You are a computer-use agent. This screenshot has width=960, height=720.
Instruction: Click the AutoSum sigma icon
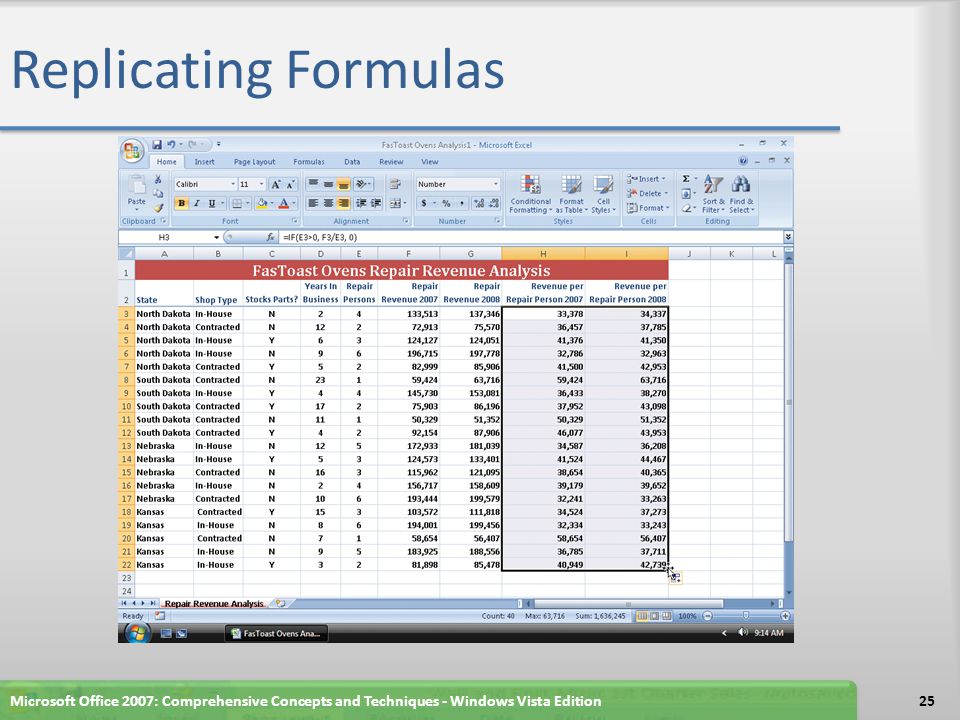pos(686,179)
